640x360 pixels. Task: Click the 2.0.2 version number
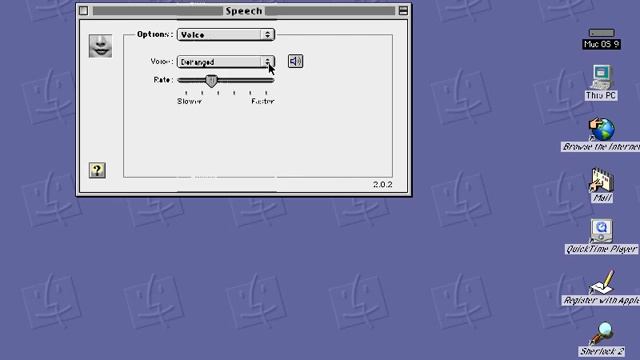coord(382,184)
